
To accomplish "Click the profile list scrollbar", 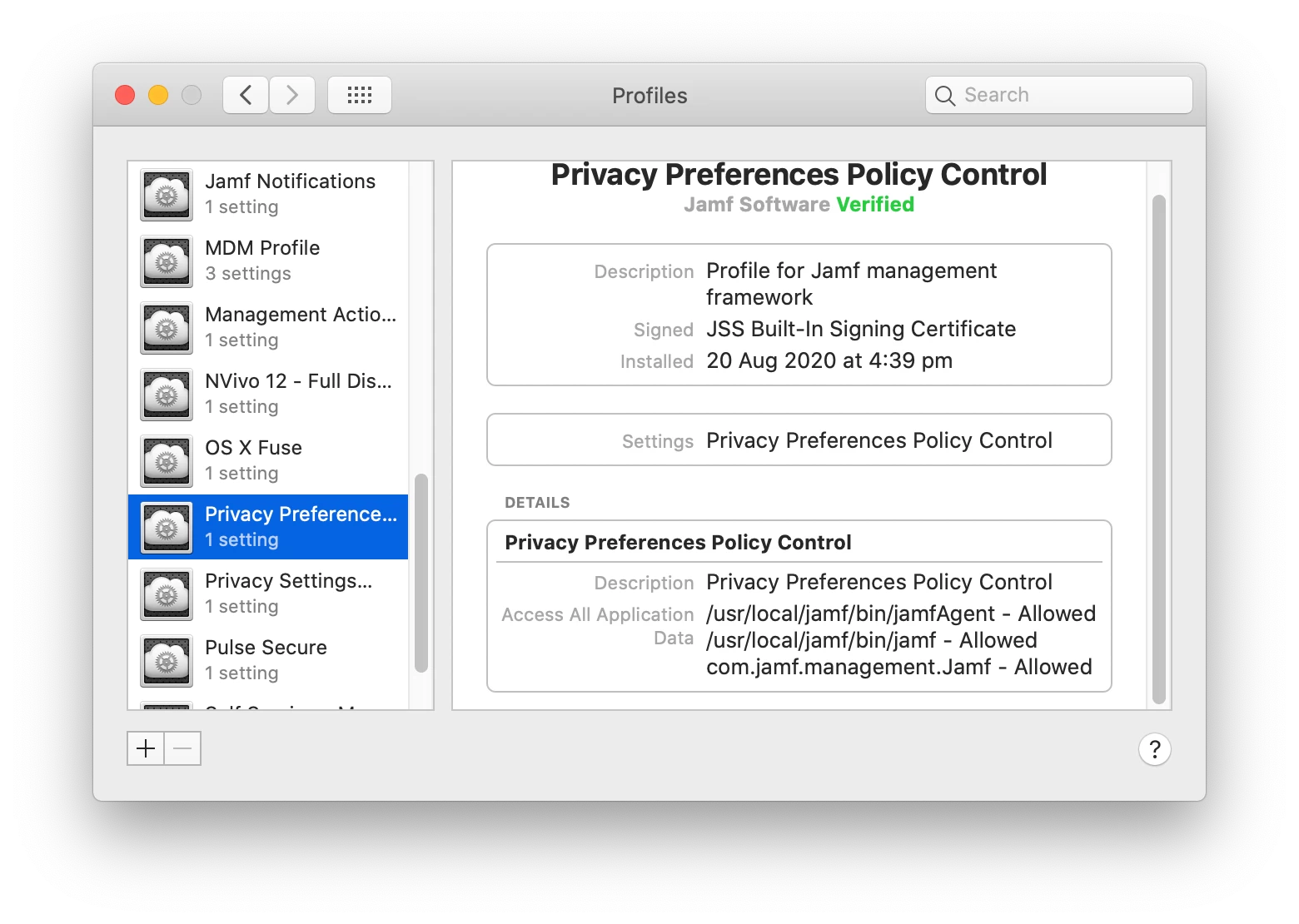I will point(421,573).
